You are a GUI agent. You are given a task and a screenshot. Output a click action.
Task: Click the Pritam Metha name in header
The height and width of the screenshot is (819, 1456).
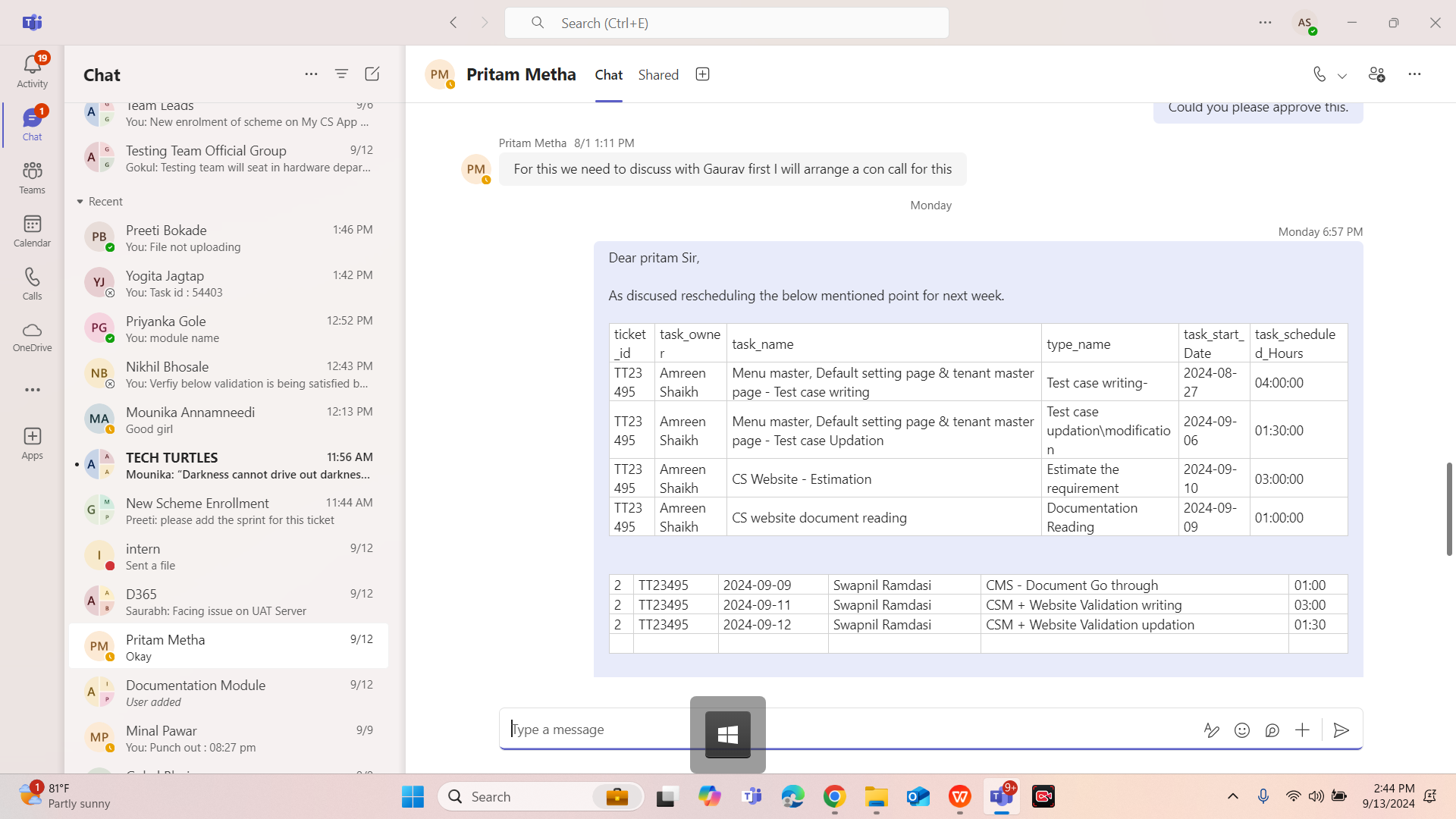521,74
